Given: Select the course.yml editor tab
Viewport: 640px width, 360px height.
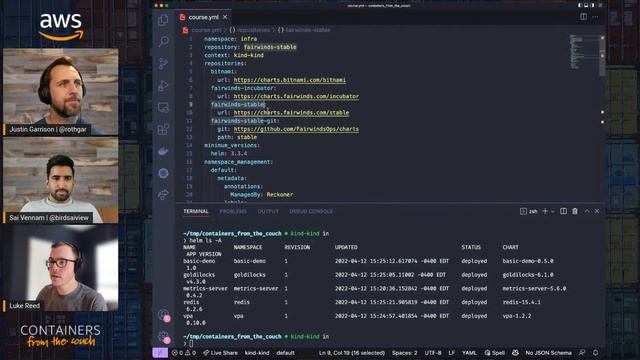Looking at the screenshot, I should [x=204, y=17].
